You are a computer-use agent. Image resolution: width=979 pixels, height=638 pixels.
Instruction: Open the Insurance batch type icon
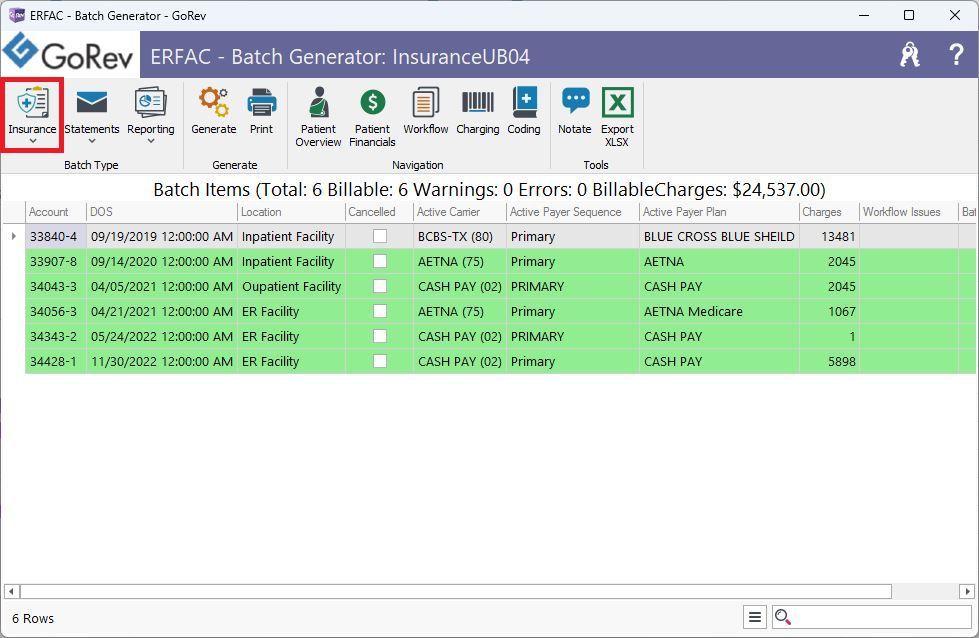[x=32, y=102]
